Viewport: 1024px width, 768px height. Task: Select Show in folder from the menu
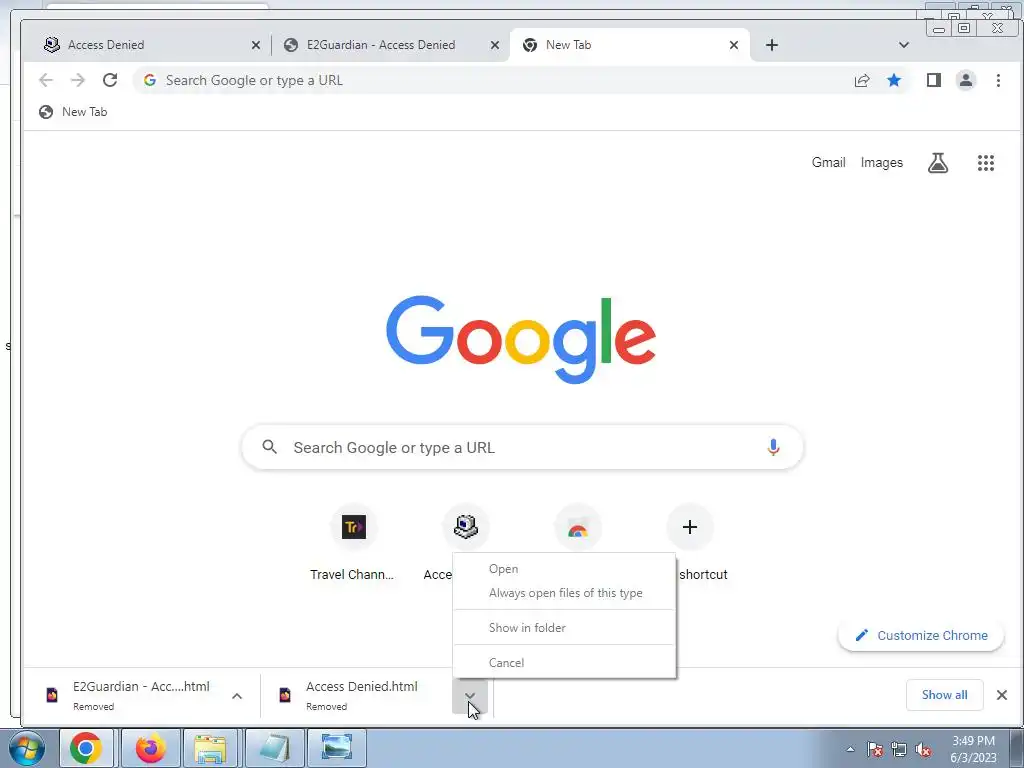click(564, 628)
